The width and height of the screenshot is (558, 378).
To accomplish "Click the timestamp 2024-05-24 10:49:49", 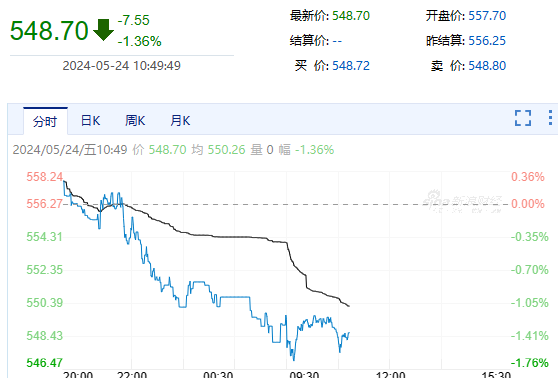I will click(122, 65).
